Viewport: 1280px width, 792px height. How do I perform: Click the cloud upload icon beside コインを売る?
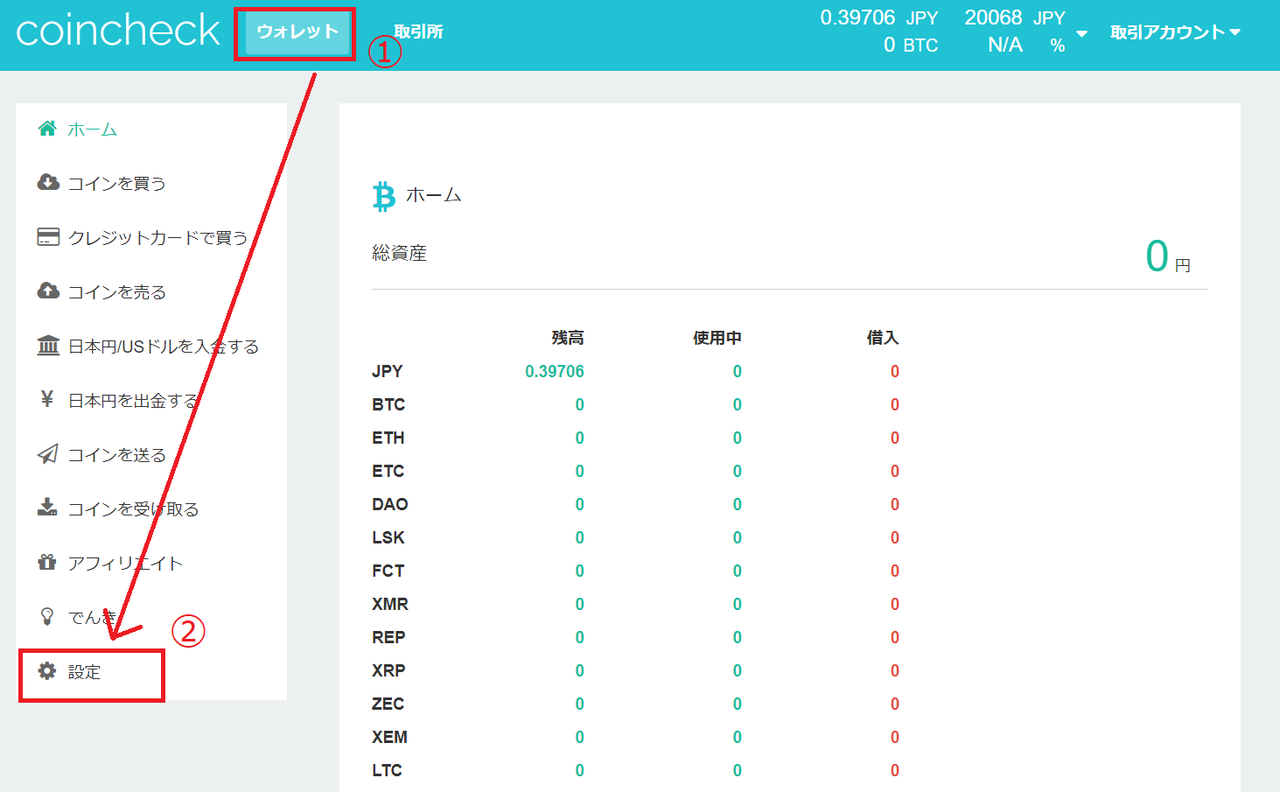(x=46, y=291)
